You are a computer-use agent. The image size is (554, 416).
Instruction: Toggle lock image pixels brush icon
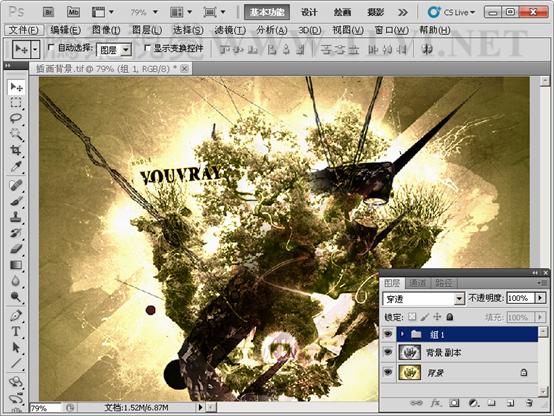(425, 316)
